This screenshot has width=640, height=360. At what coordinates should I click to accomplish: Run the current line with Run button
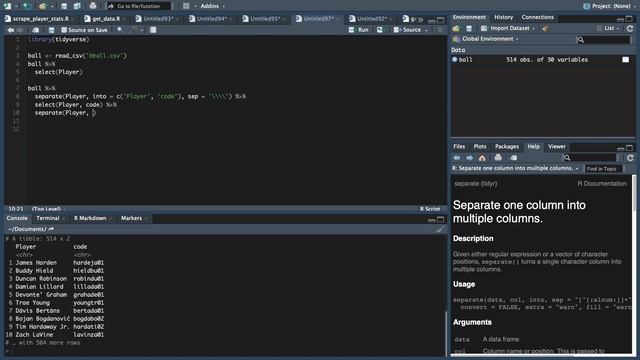point(359,30)
